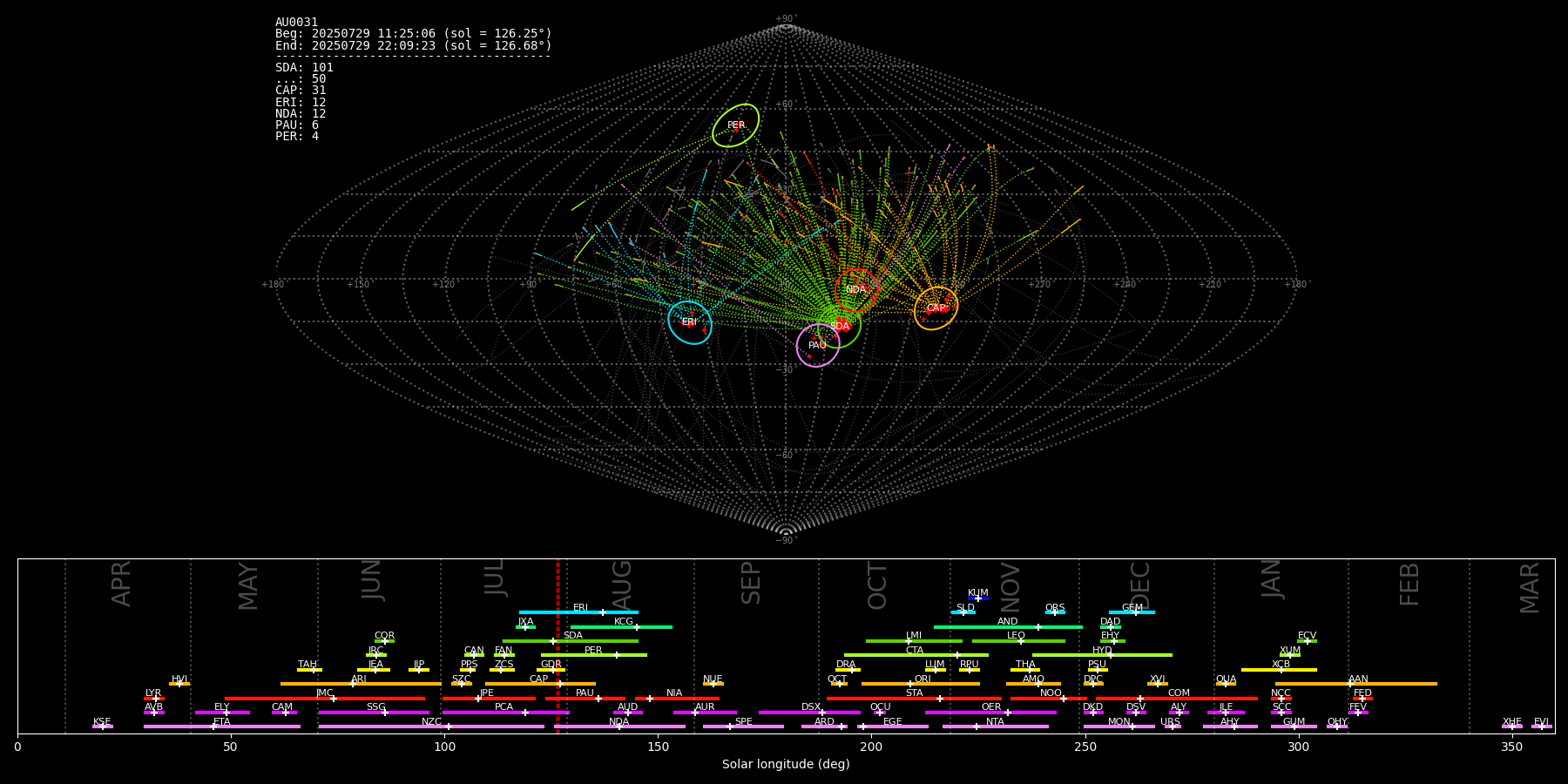Click the SSG shower bar in timeline
This screenshot has height=784, width=1568.
pyautogui.click(x=375, y=713)
